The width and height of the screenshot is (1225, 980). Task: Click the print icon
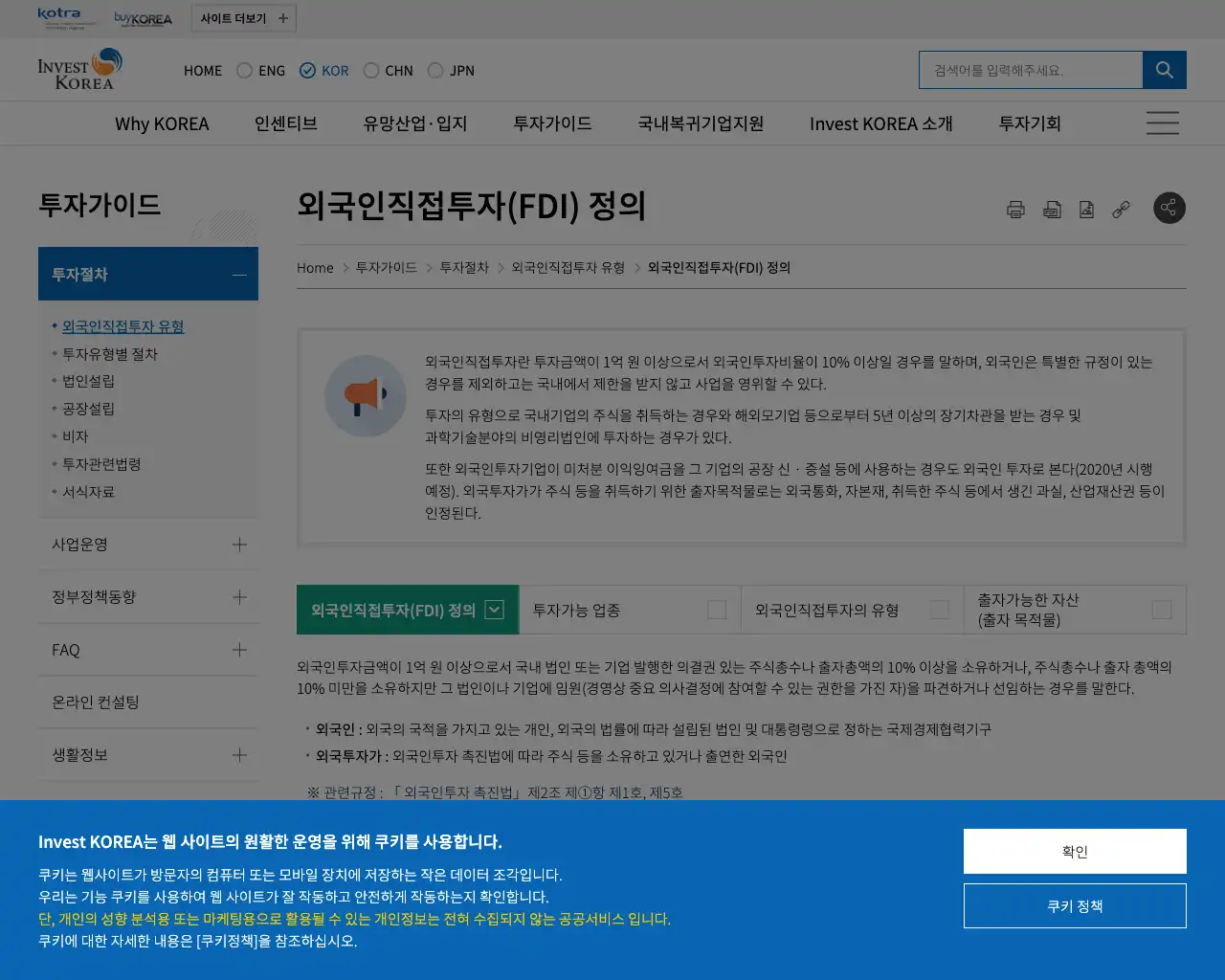pos(1016,208)
